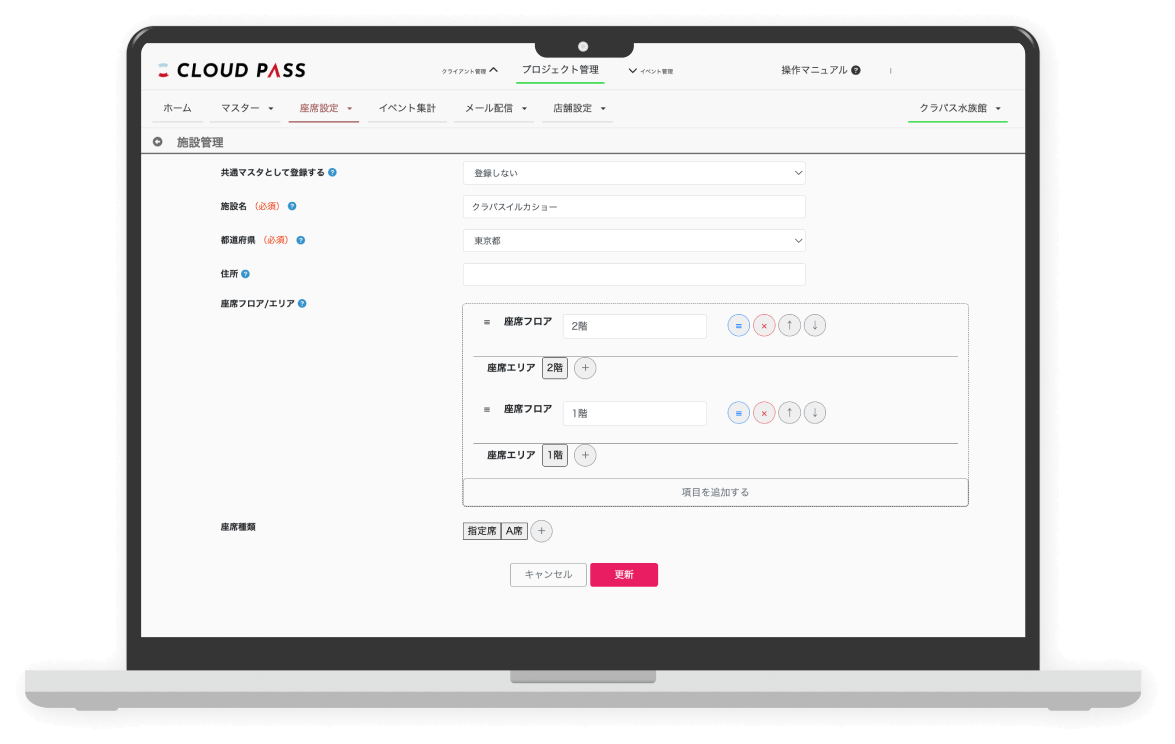Move the 2階 floor down
This screenshot has width=1175, height=744.
click(x=815, y=326)
